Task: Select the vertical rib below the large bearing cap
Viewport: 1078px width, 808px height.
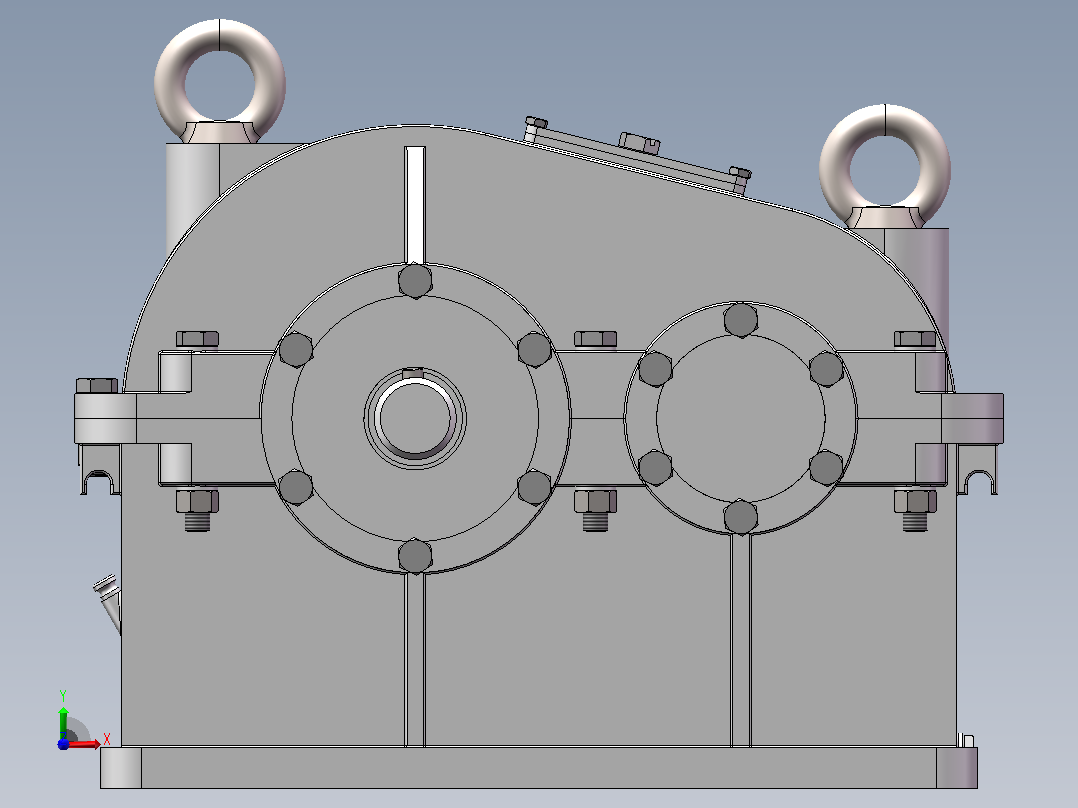Action: tap(415, 659)
